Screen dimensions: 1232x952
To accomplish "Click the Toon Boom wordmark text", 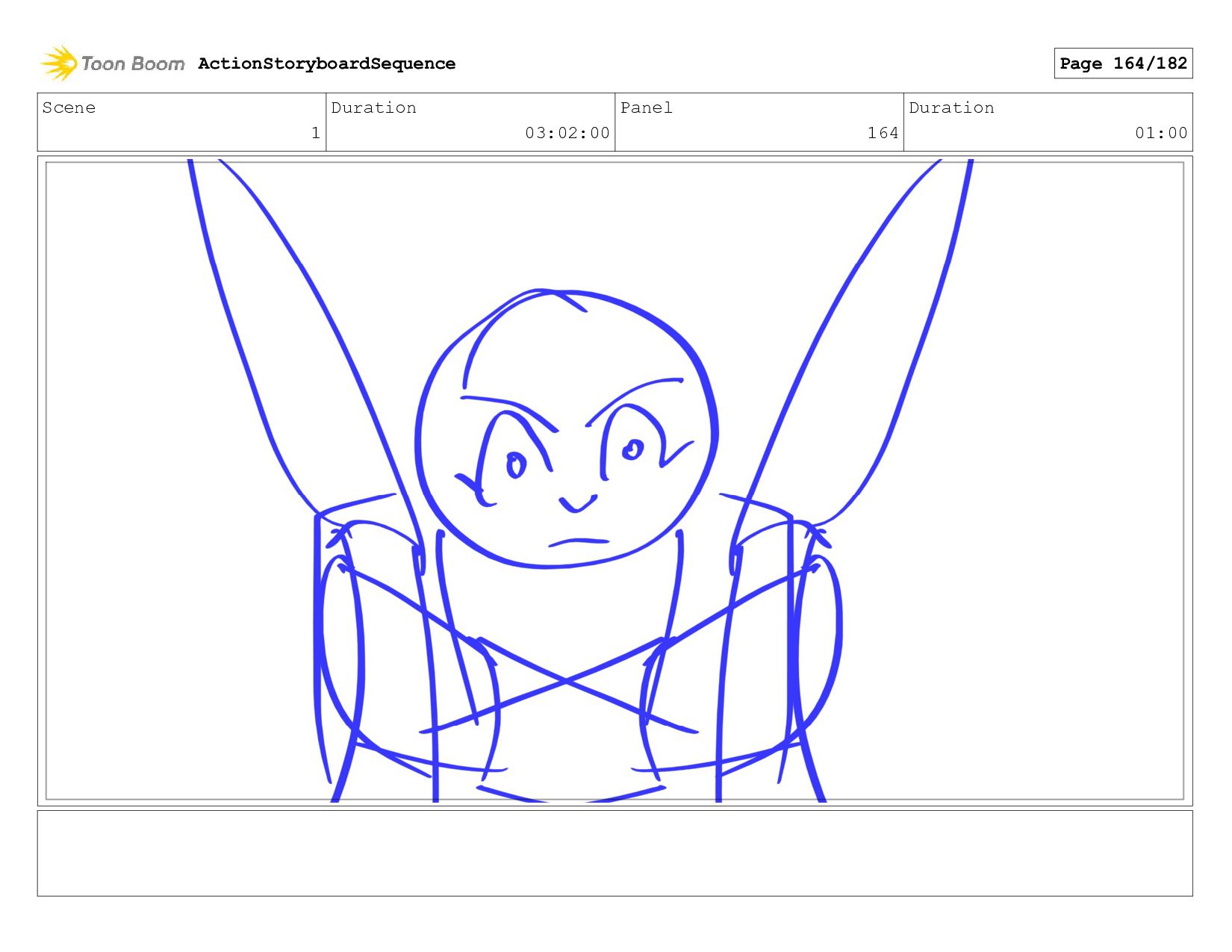I will pos(132,64).
